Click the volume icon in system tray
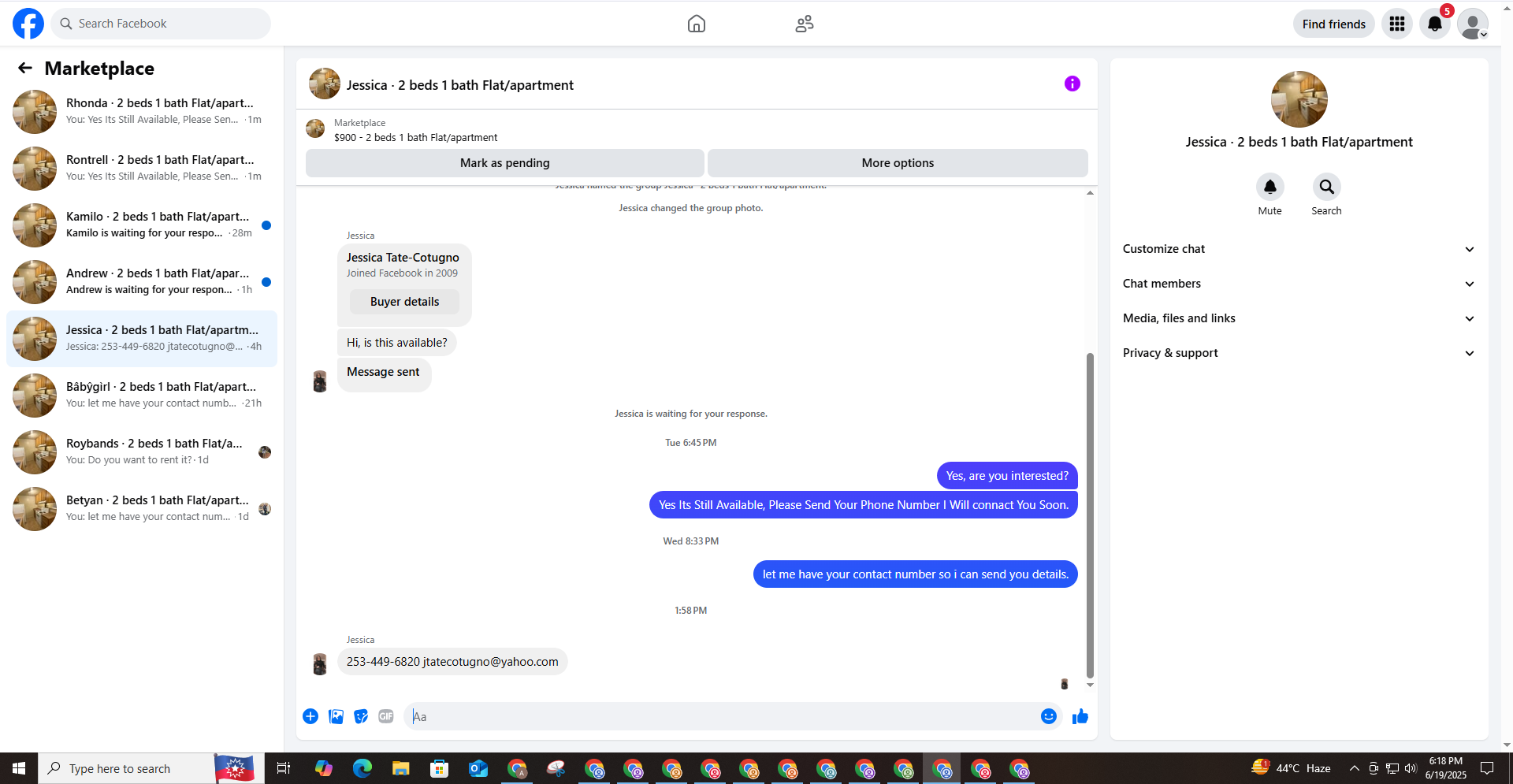This screenshot has height=784, width=1513. tap(1411, 768)
